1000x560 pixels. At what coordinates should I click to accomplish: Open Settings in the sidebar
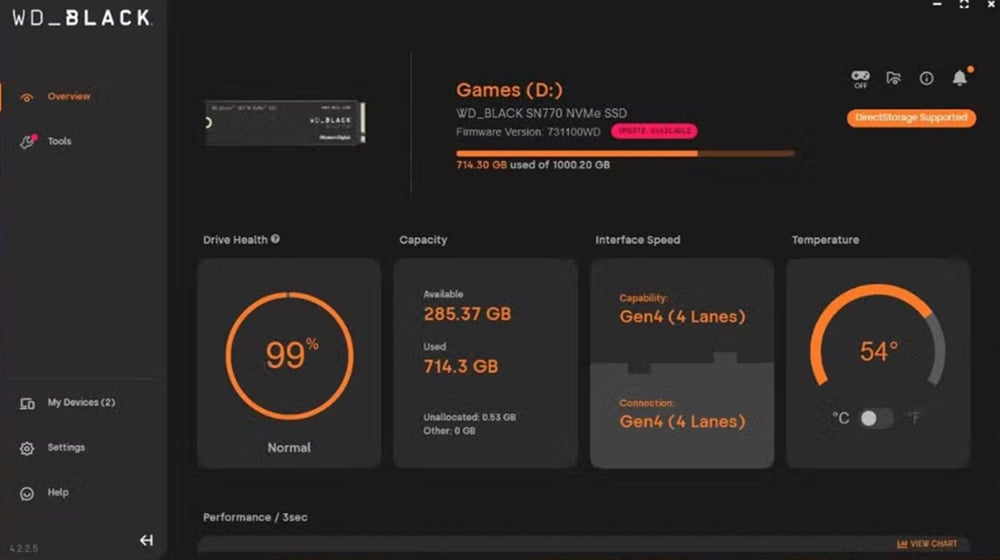tap(66, 447)
